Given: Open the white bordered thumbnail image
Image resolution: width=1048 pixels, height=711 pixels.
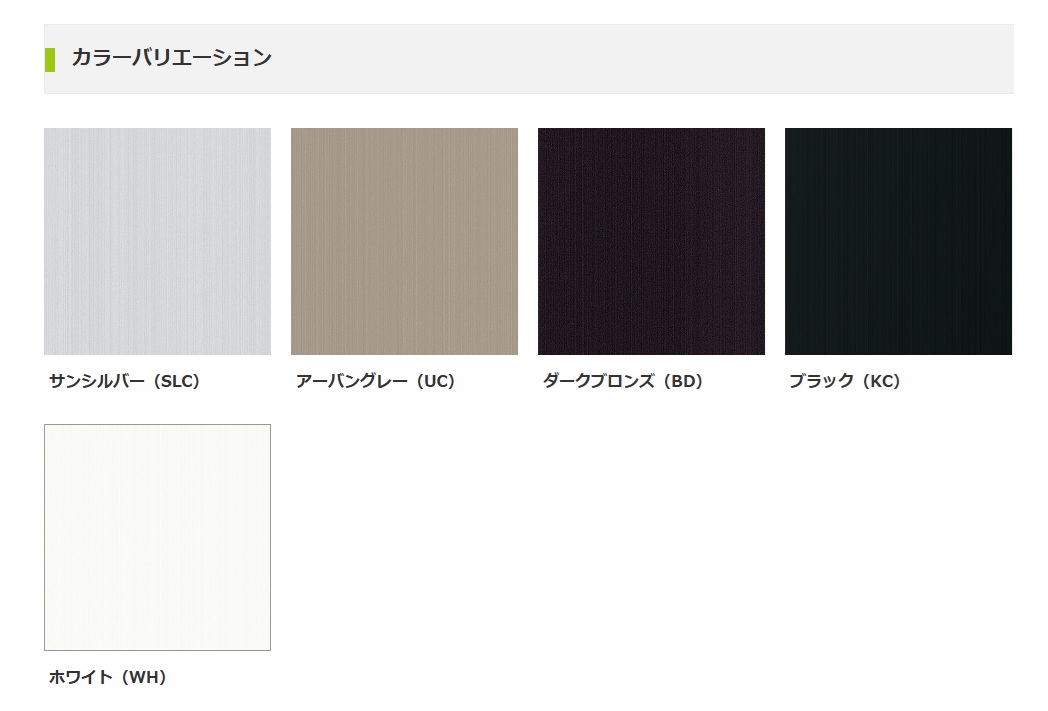Looking at the screenshot, I should click(x=157, y=537).
